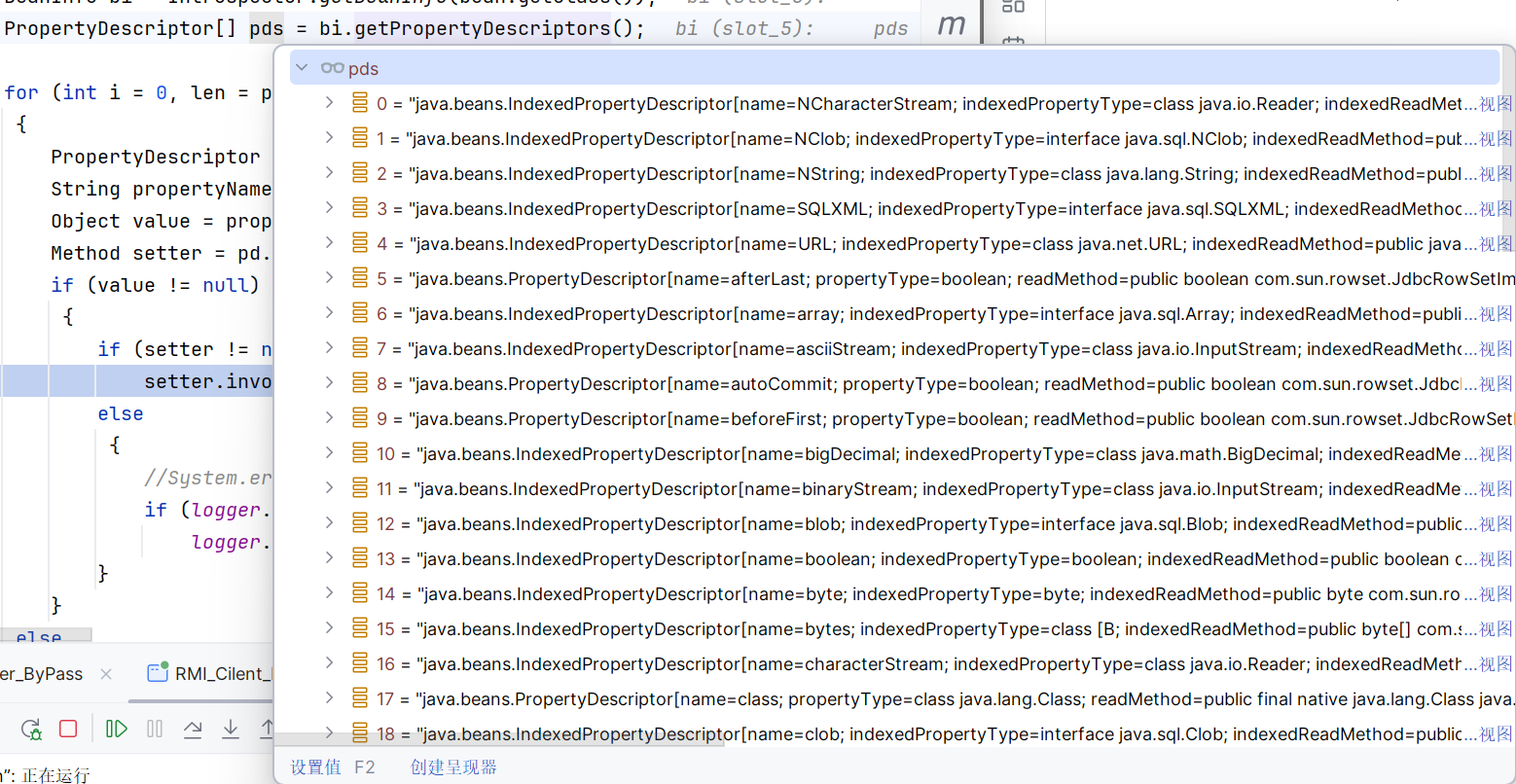Viewport: 1516px width, 784px height.
Task: Stop the running debug session
Action: [x=68, y=729]
